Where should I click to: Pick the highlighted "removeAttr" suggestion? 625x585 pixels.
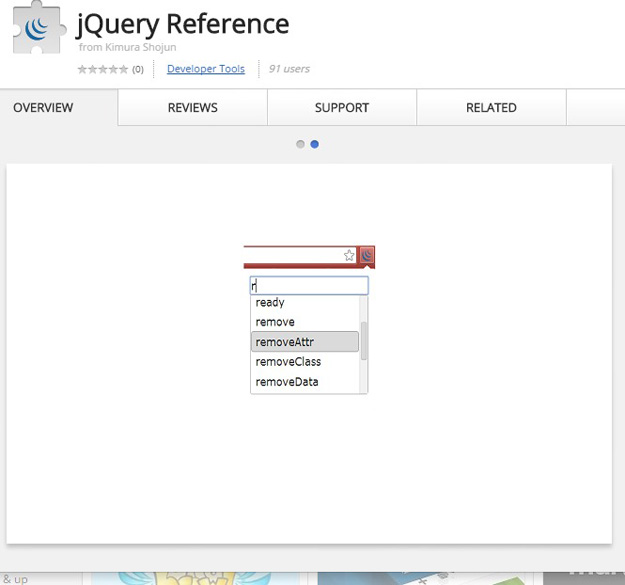305,342
